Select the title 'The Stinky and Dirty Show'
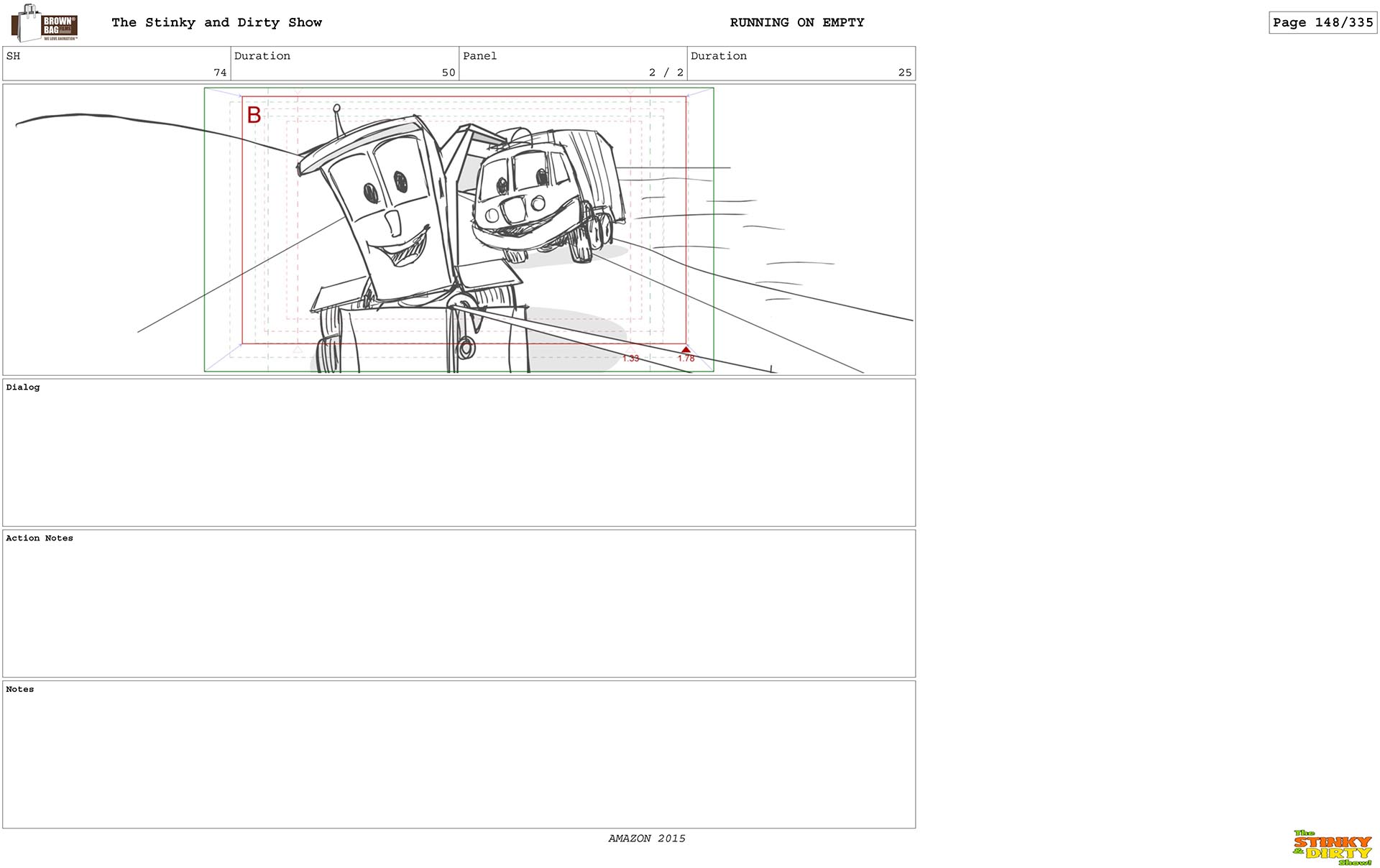 coord(216,22)
